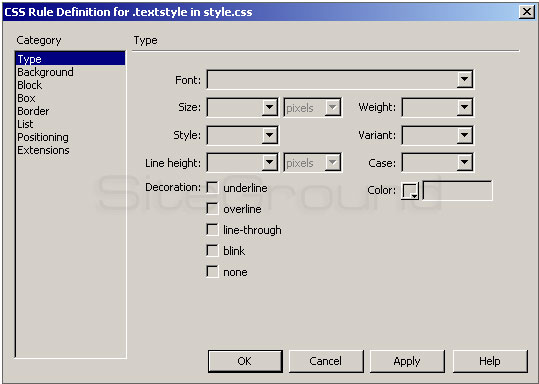Choose the Positioning category
539x384 pixels.
43,137
